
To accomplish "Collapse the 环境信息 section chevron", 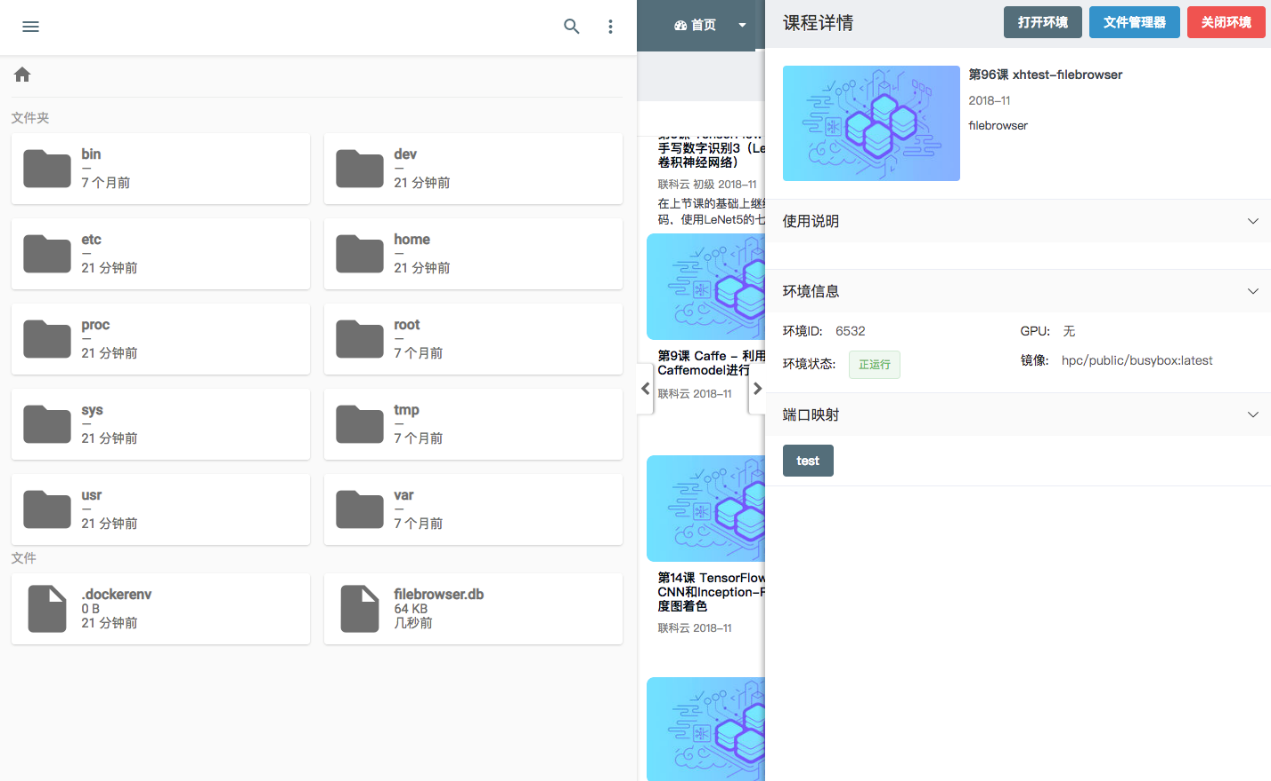I will tap(1252, 291).
